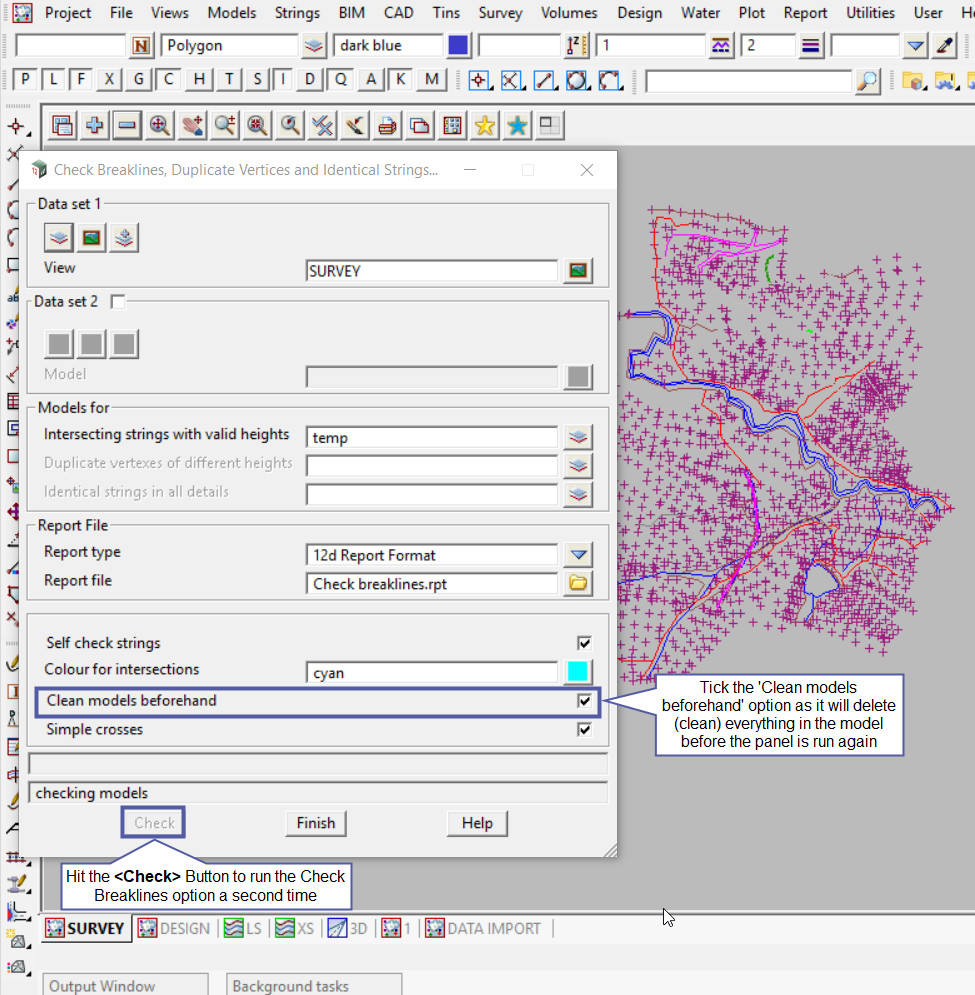This screenshot has width=975, height=995.
Task: Open the Report type dropdown arrow
Action: point(578,554)
